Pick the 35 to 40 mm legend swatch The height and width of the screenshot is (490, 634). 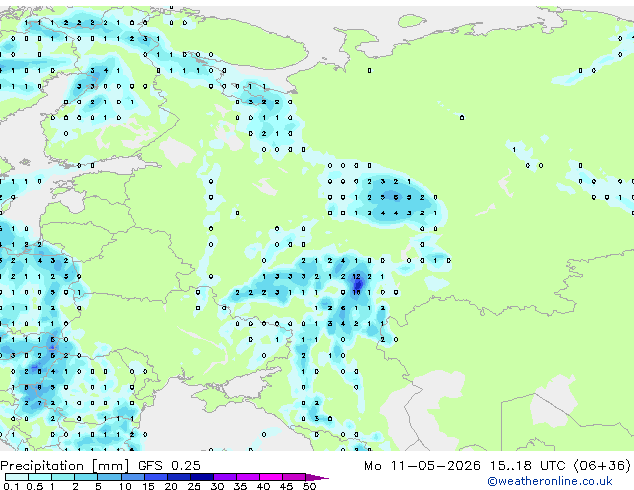click(x=248, y=477)
